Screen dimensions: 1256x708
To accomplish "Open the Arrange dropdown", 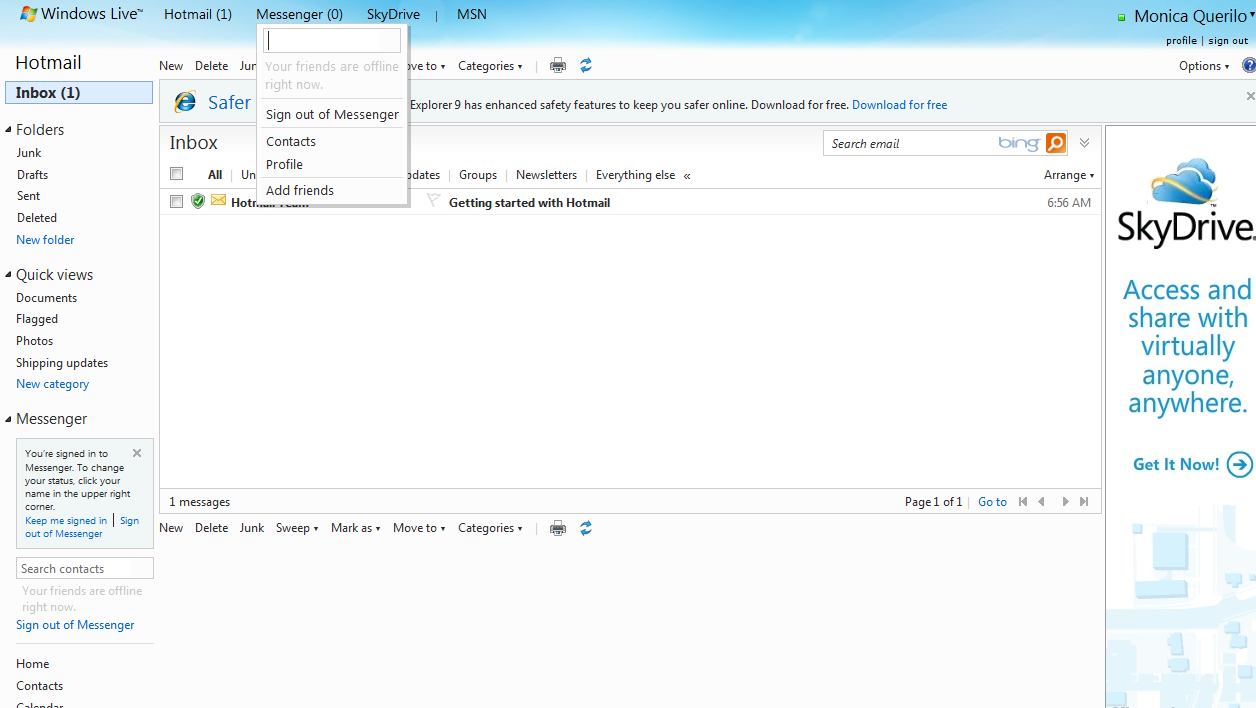I will click(1067, 174).
